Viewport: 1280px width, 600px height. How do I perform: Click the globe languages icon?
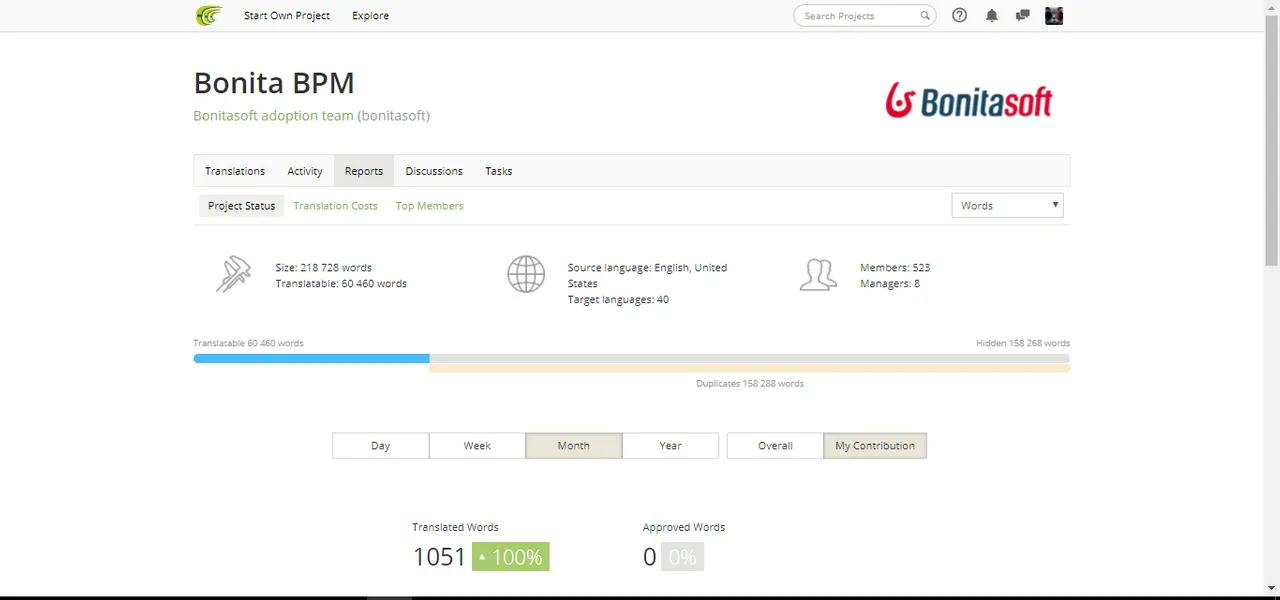[526, 274]
